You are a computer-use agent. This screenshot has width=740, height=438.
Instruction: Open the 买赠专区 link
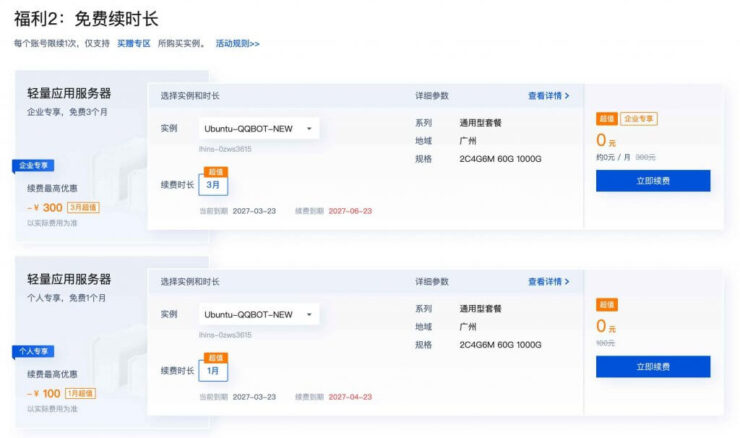coord(134,43)
